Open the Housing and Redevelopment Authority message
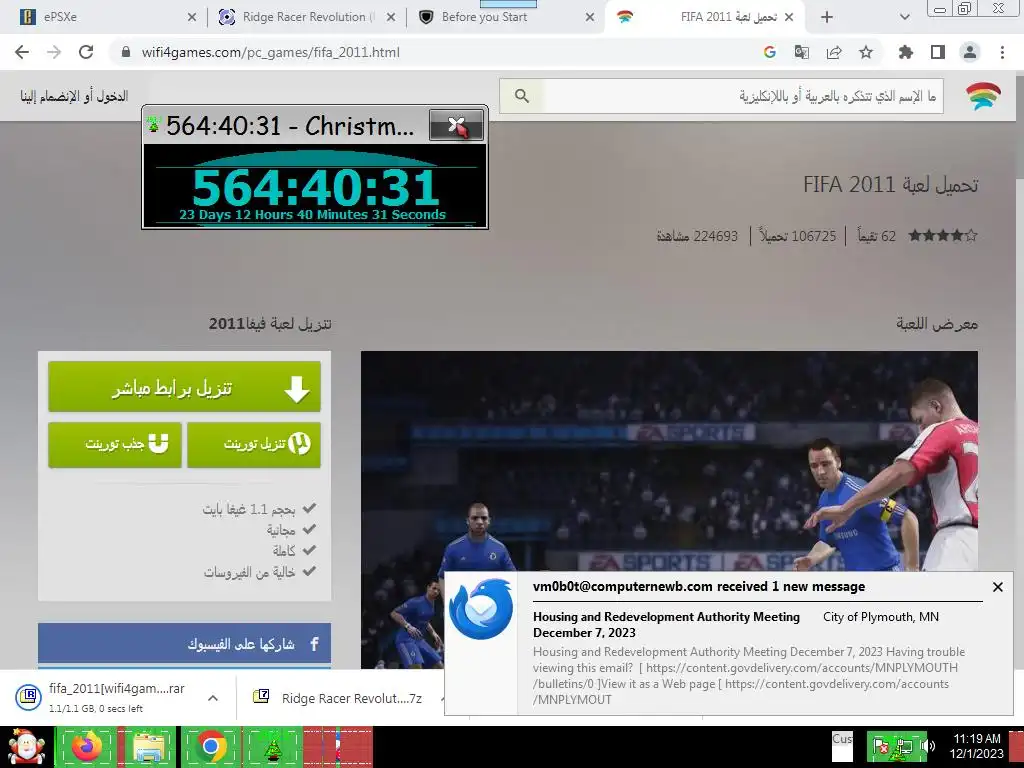1024x768 pixels. [666, 624]
